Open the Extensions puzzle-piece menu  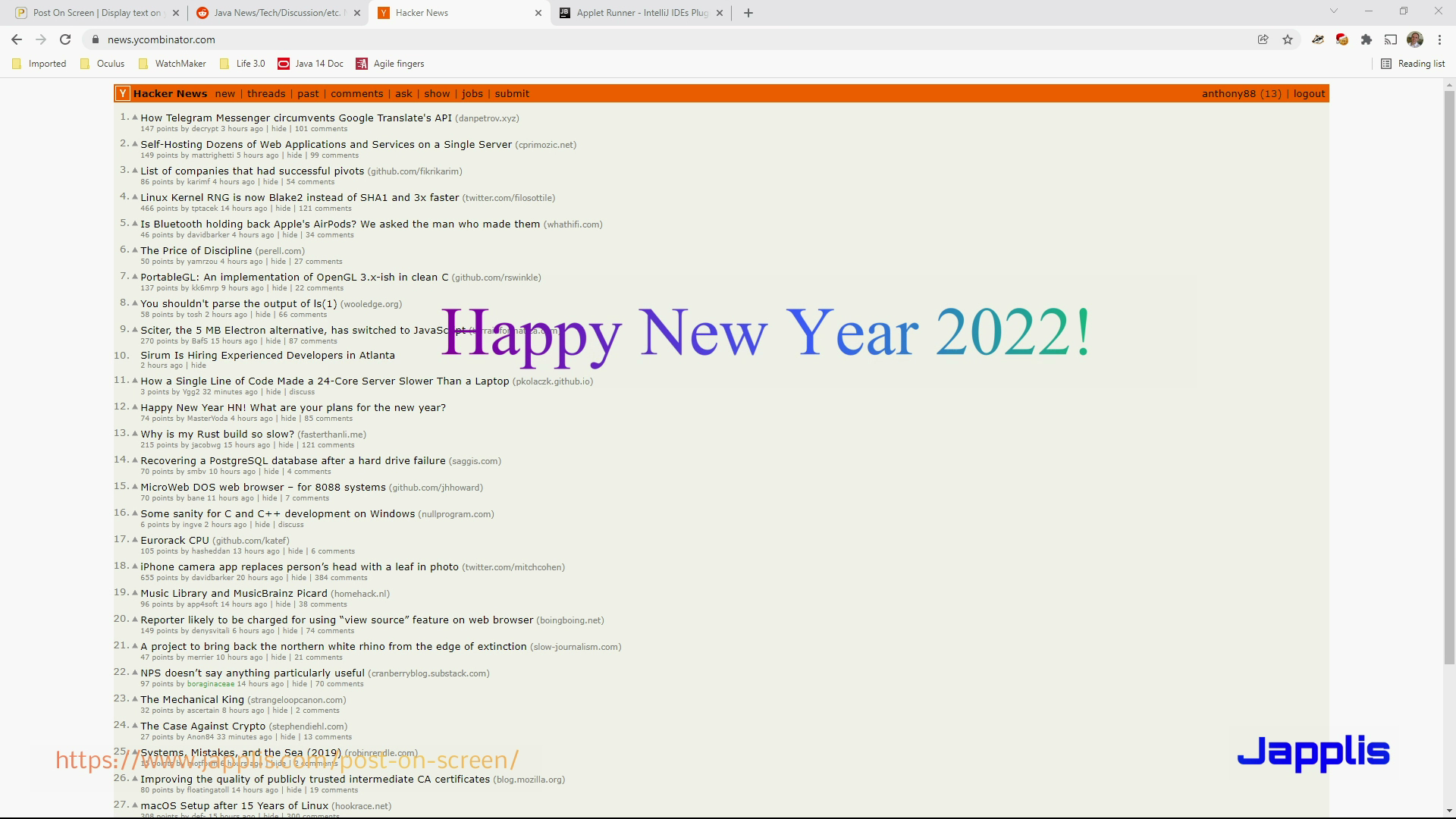tap(1367, 39)
